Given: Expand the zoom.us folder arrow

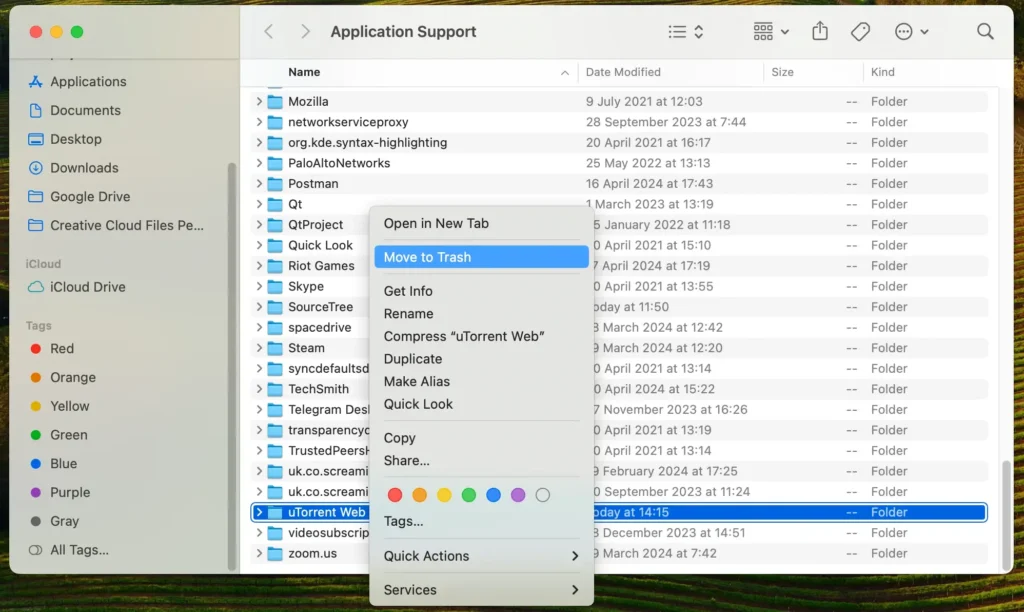Looking at the screenshot, I should click(x=259, y=553).
